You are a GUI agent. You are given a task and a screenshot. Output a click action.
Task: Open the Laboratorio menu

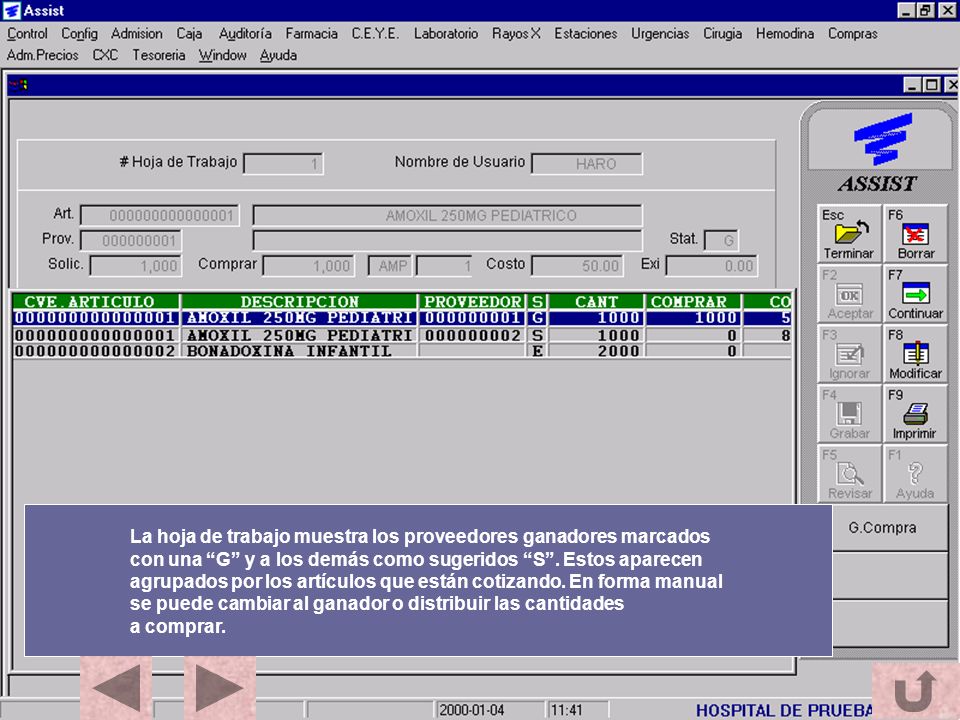[446, 34]
